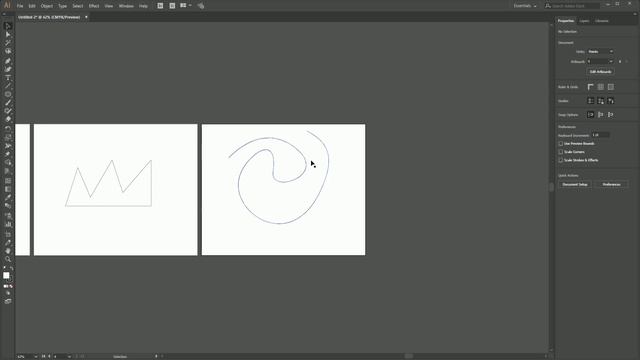Select the Zoom magnifier tool
This screenshot has height=360, width=640.
click(8, 259)
